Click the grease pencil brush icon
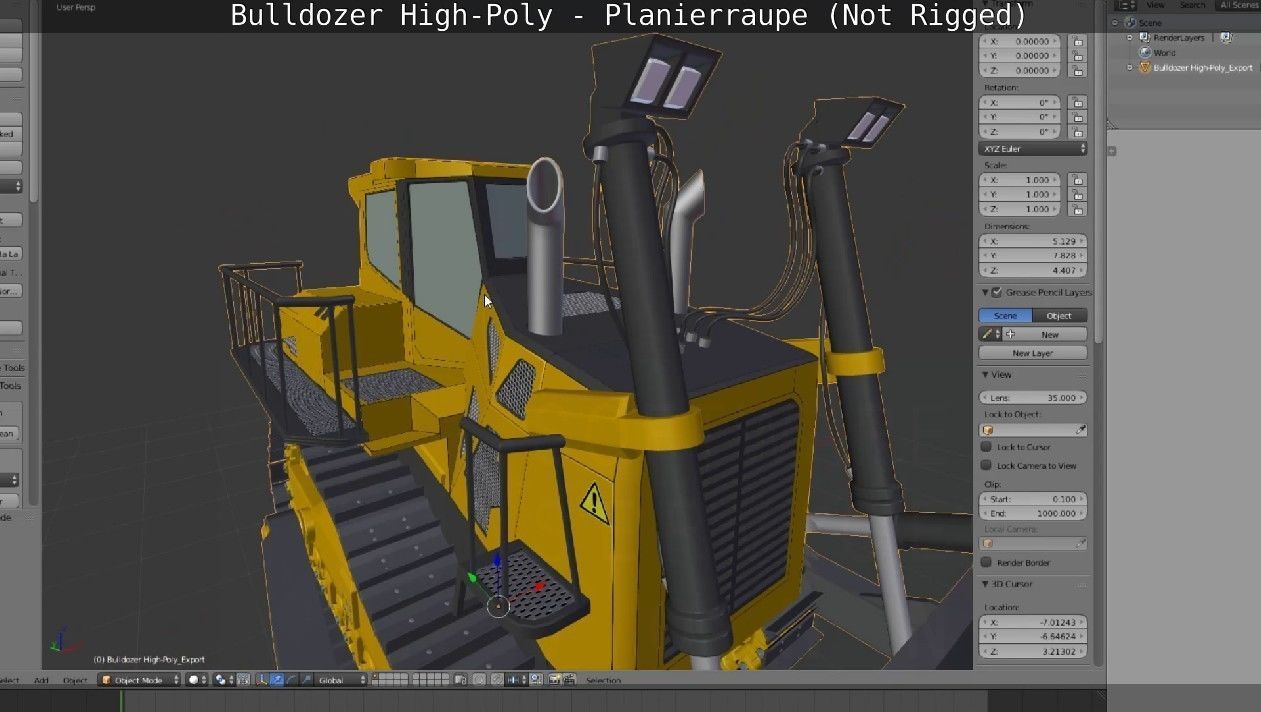The height and width of the screenshot is (712, 1261). pos(988,334)
